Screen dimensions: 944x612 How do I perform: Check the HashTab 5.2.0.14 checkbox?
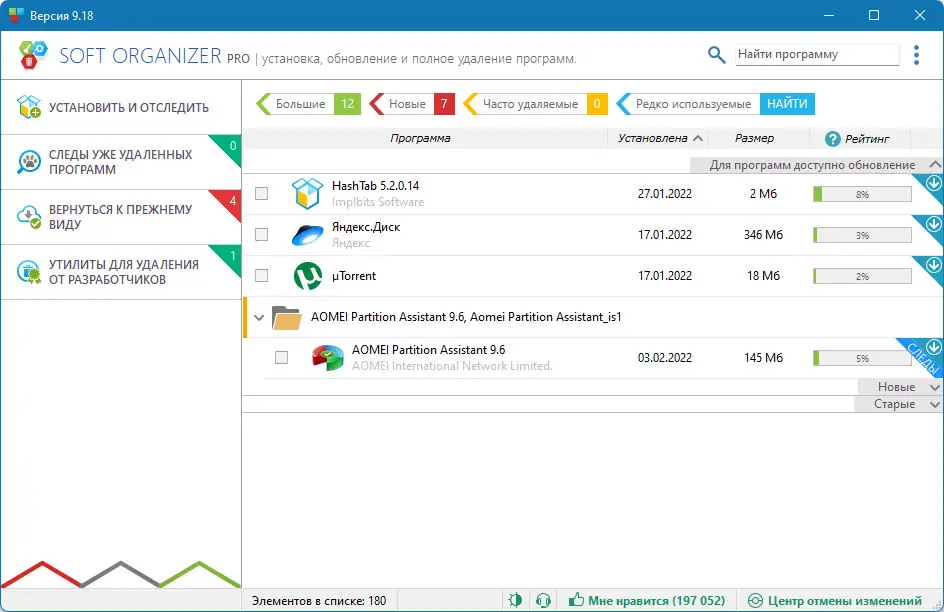point(261,193)
